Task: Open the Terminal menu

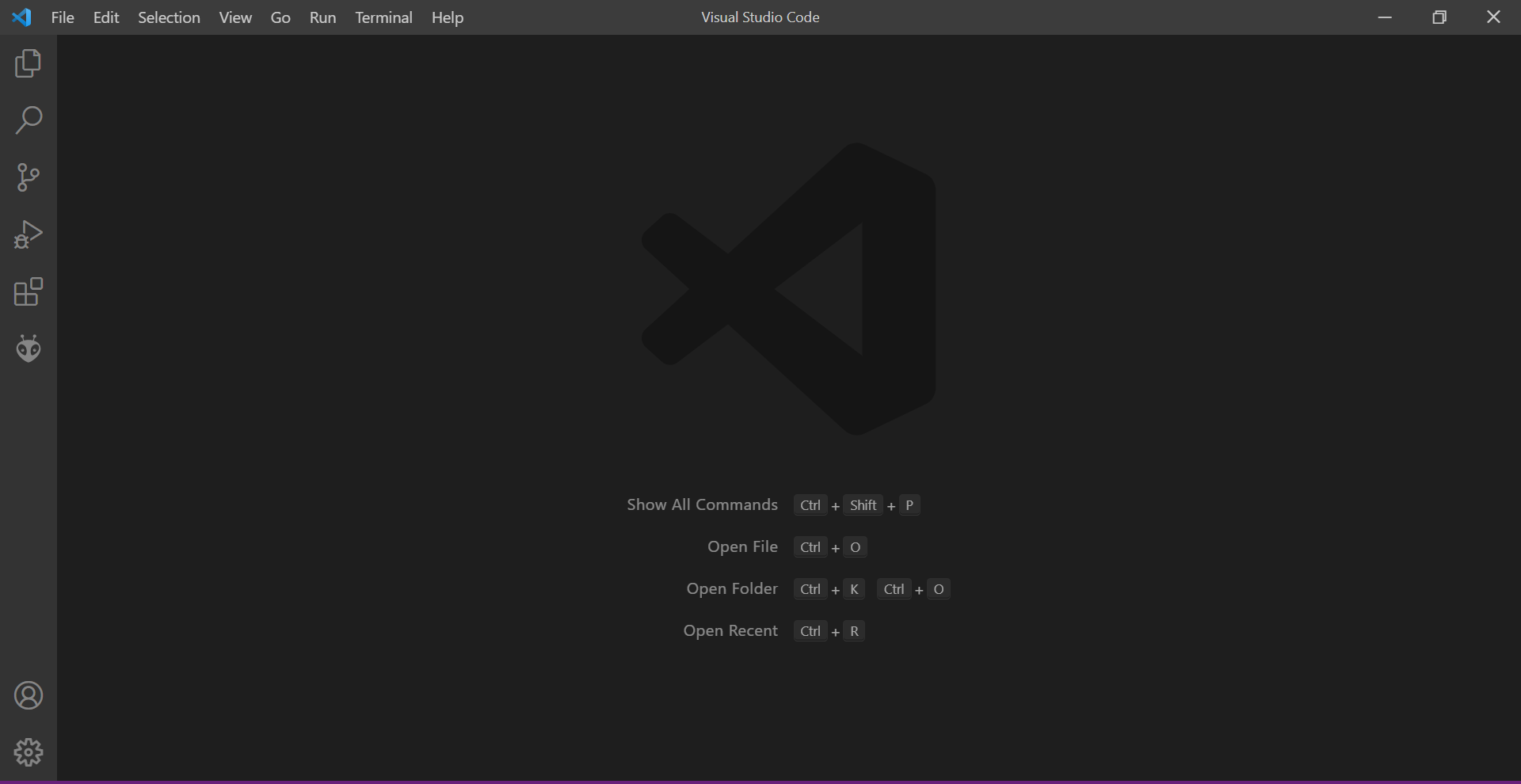Action: [x=383, y=17]
